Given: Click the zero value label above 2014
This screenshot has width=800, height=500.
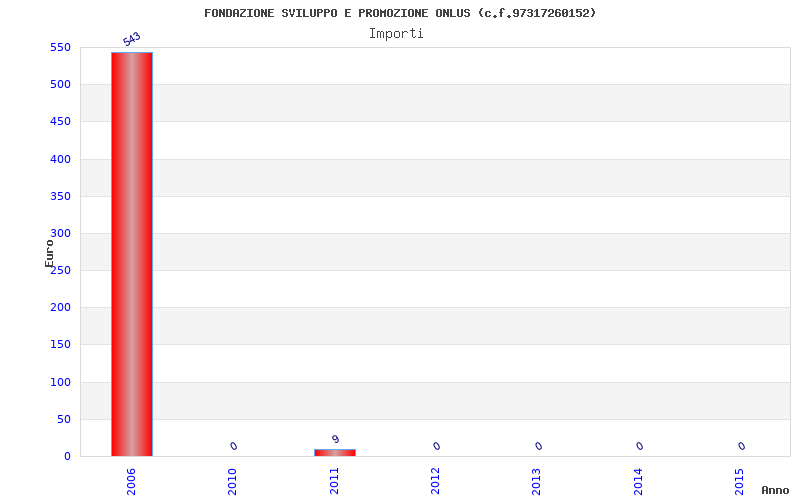Looking at the screenshot, I should click(x=640, y=446).
